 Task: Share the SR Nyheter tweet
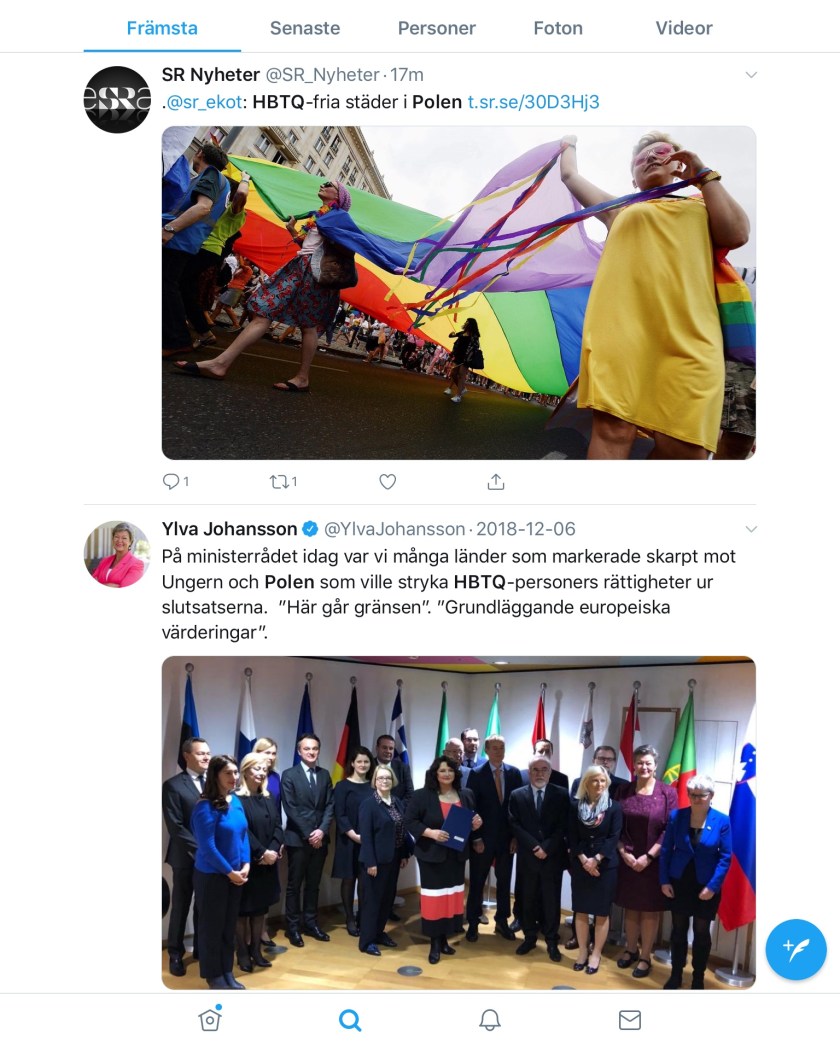click(x=495, y=481)
